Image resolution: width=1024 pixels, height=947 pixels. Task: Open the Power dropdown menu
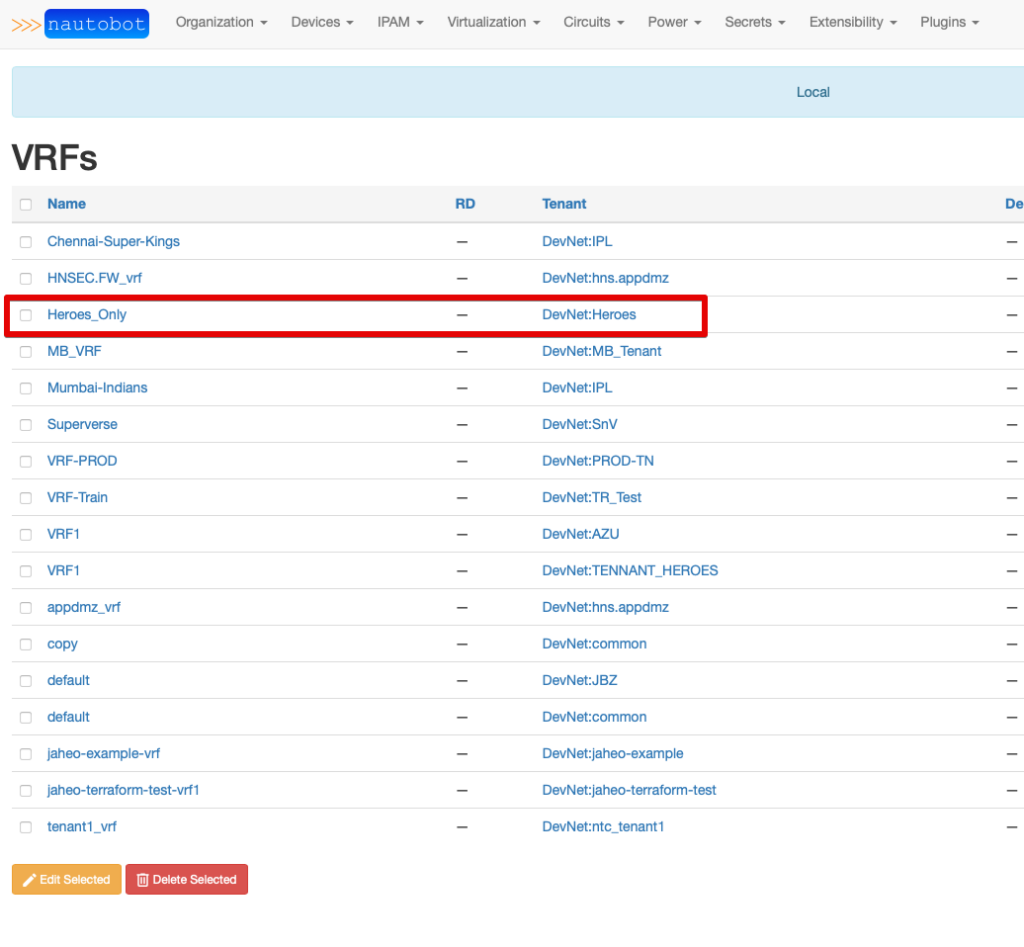click(675, 22)
